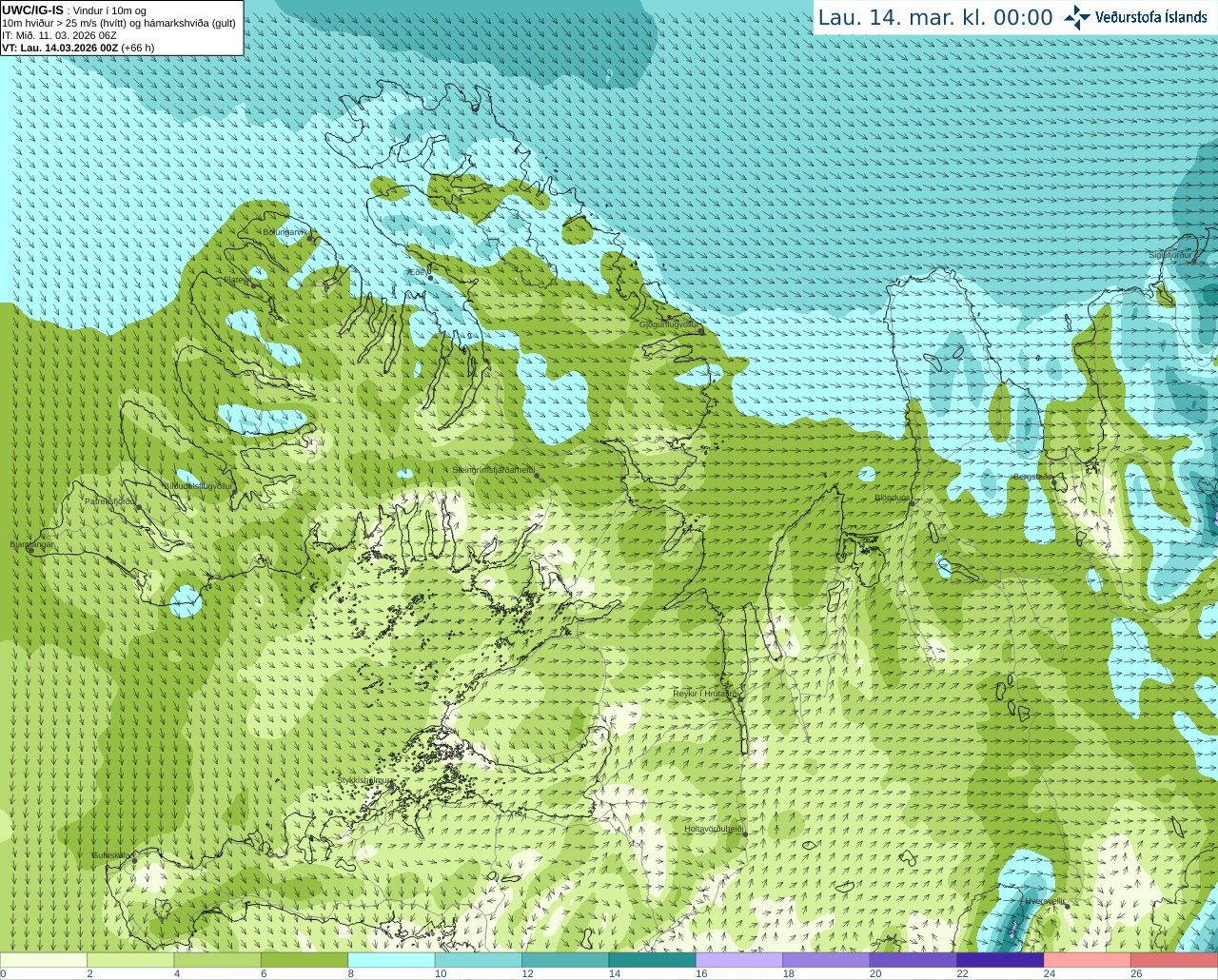Viewport: 1218px width, 980px height.
Task: Select the 20–22 m/s violet legend swatch
Action: 913,960
